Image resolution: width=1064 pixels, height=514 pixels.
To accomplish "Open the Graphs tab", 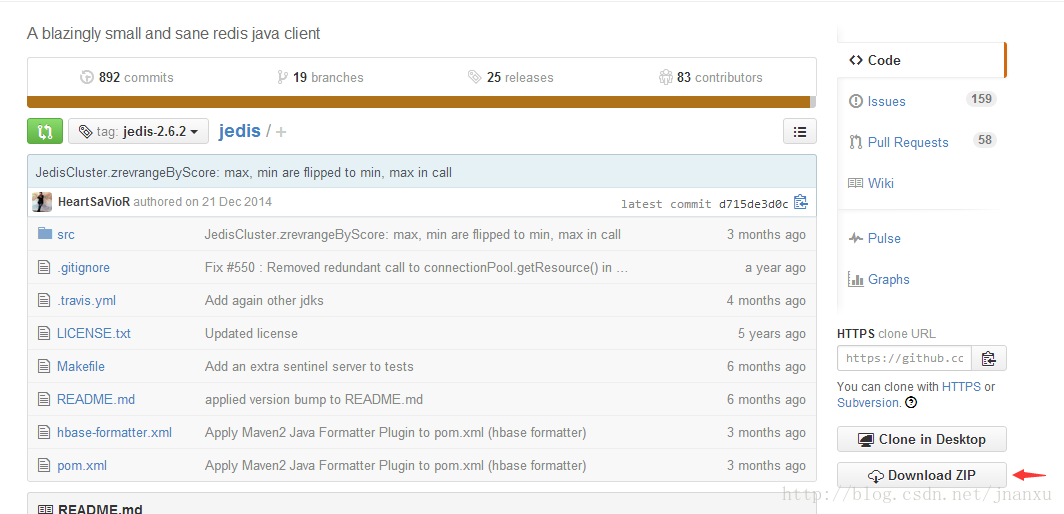I will [888, 279].
